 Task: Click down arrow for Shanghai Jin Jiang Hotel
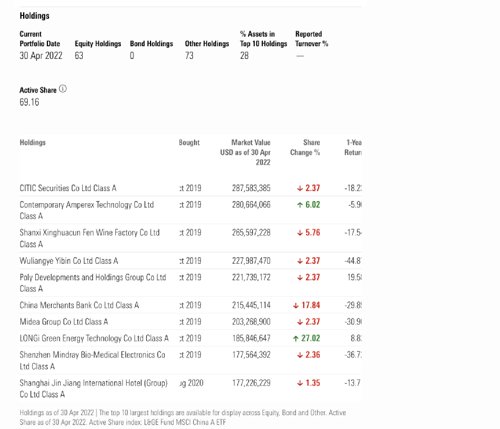click(x=300, y=383)
